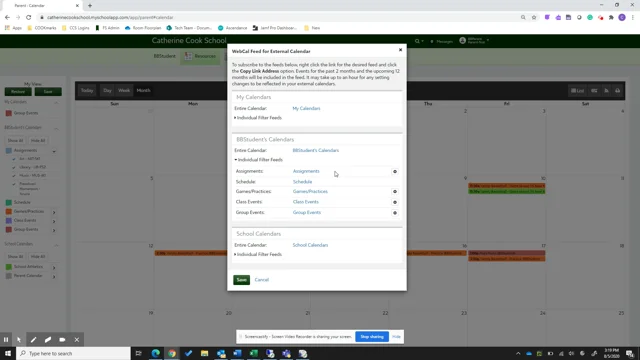Open the Group Events feed link
Viewport: 640px width, 360px height.
click(307, 213)
